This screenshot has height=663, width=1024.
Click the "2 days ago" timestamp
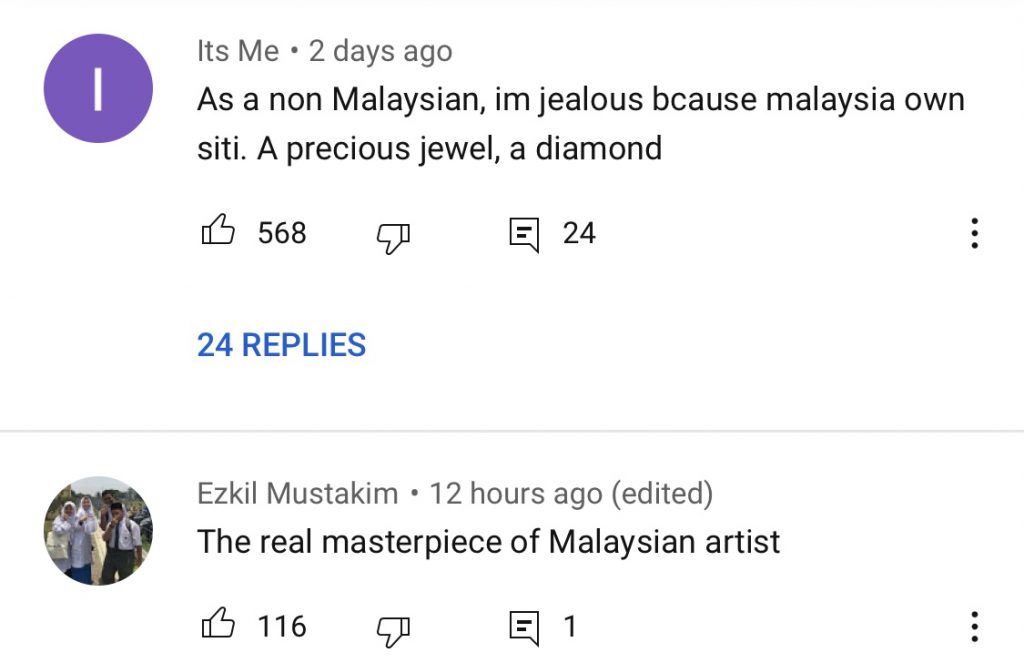tap(380, 52)
